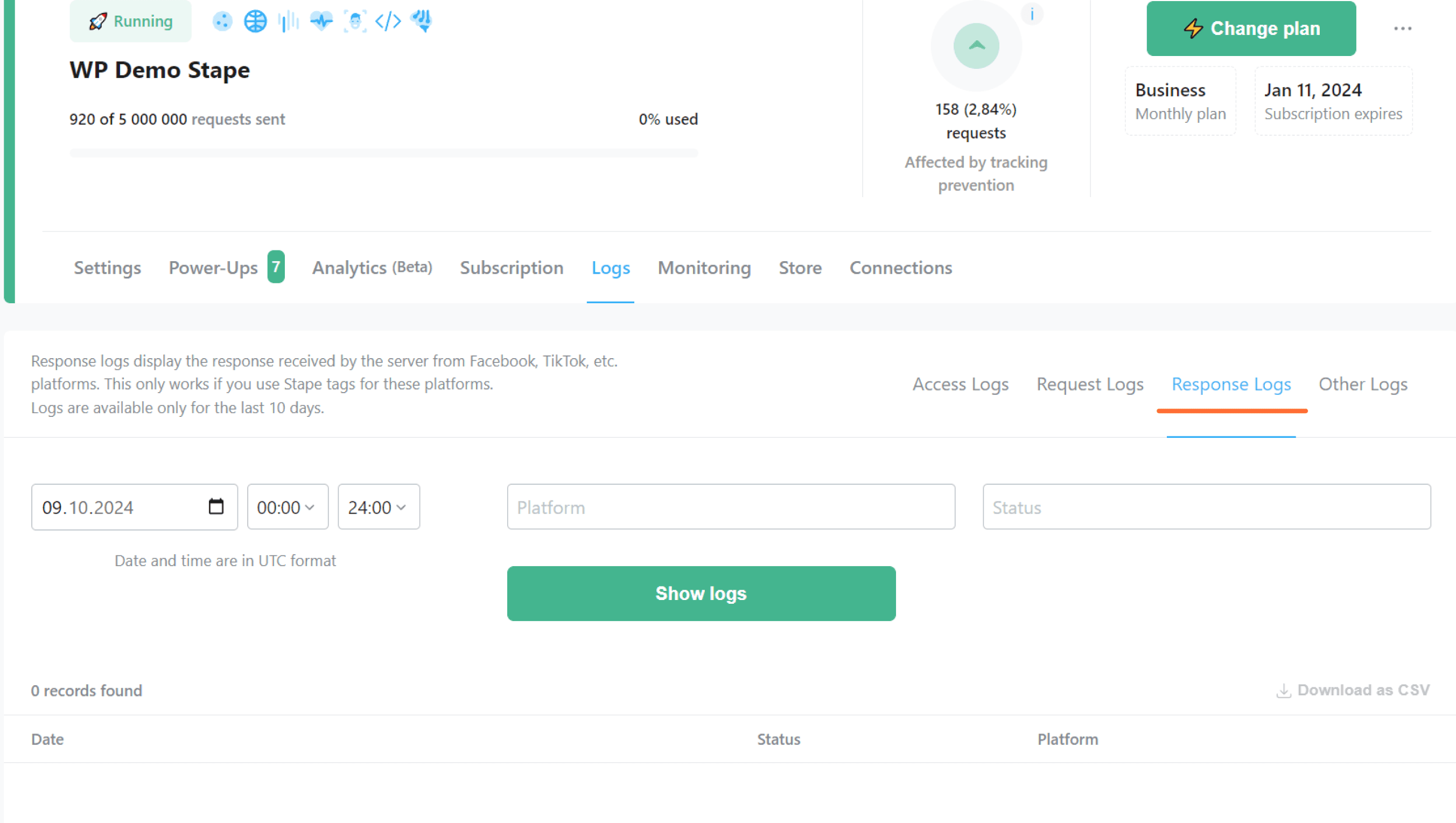Click the vertical bars power-up icon
Screen dimensions: 1456x823
click(289, 22)
